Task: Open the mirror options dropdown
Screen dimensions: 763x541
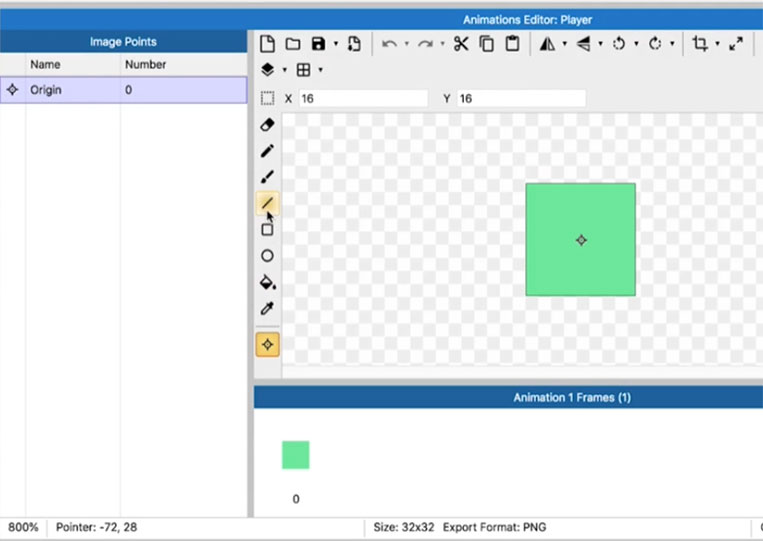Action: pos(564,44)
